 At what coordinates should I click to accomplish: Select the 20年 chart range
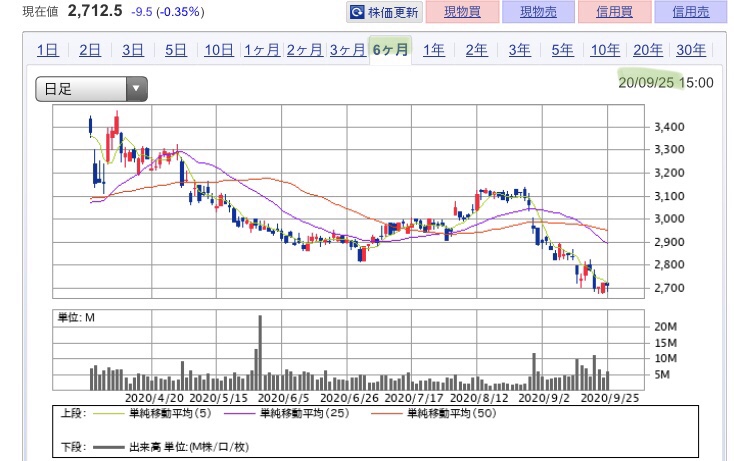tap(648, 50)
